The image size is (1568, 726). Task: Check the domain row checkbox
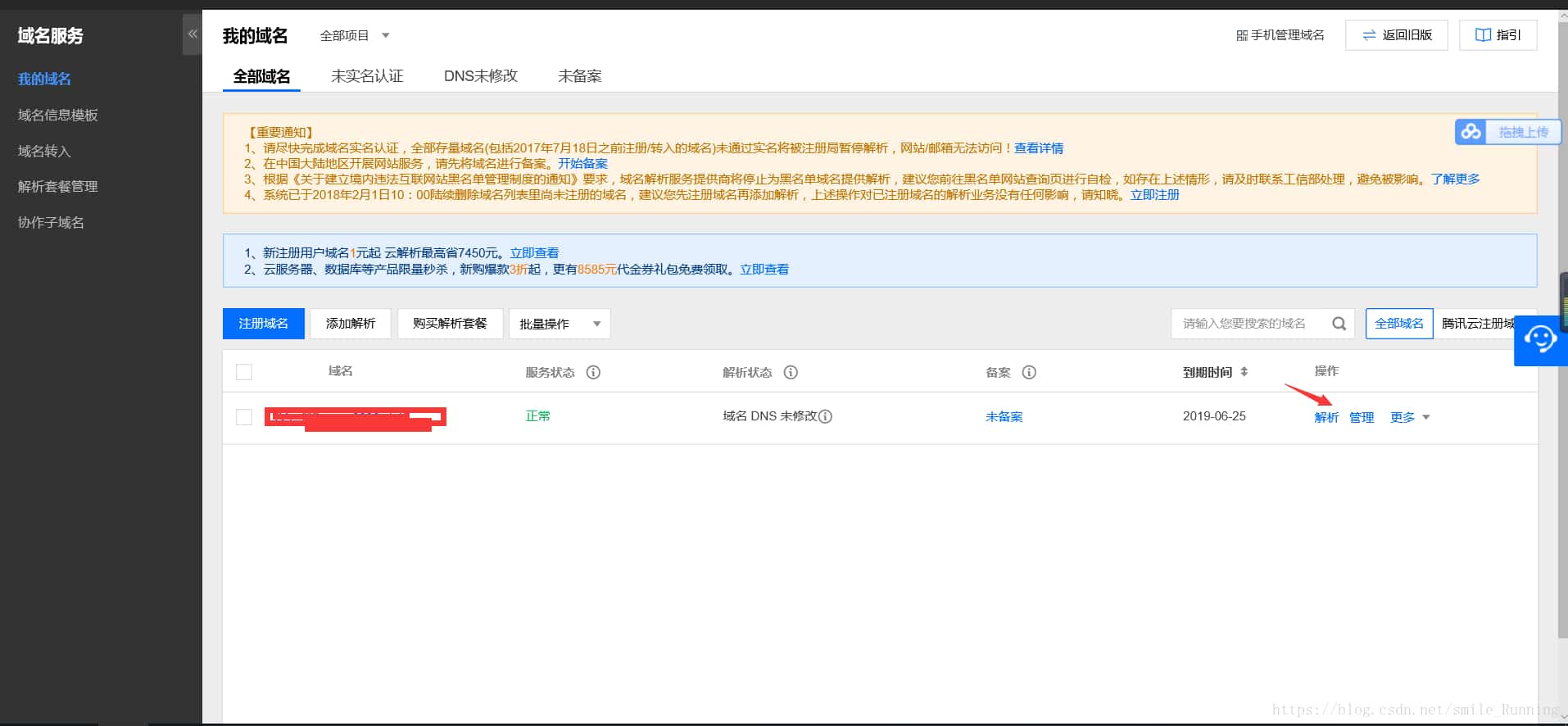coord(244,417)
